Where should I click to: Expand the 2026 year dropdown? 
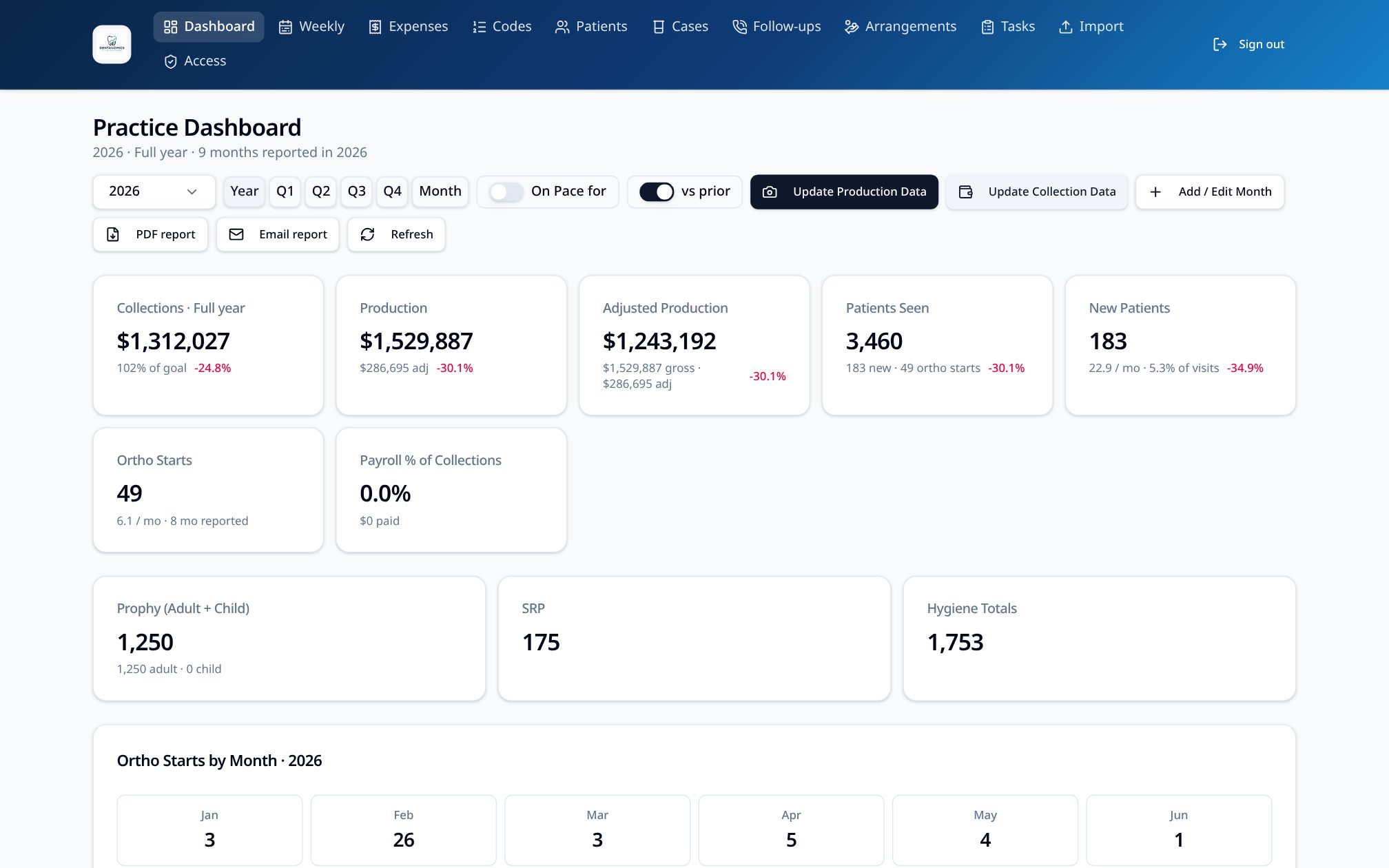[x=154, y=191]
